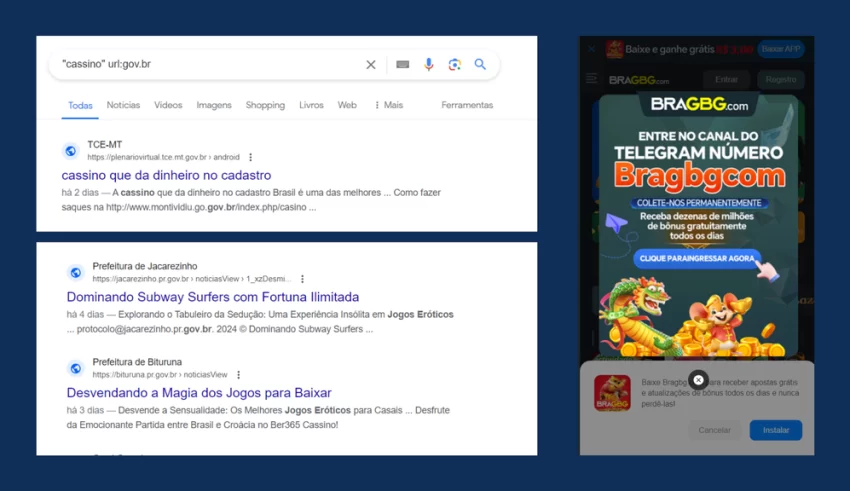Click the Registro button on BRAGBG

point(781,79)
